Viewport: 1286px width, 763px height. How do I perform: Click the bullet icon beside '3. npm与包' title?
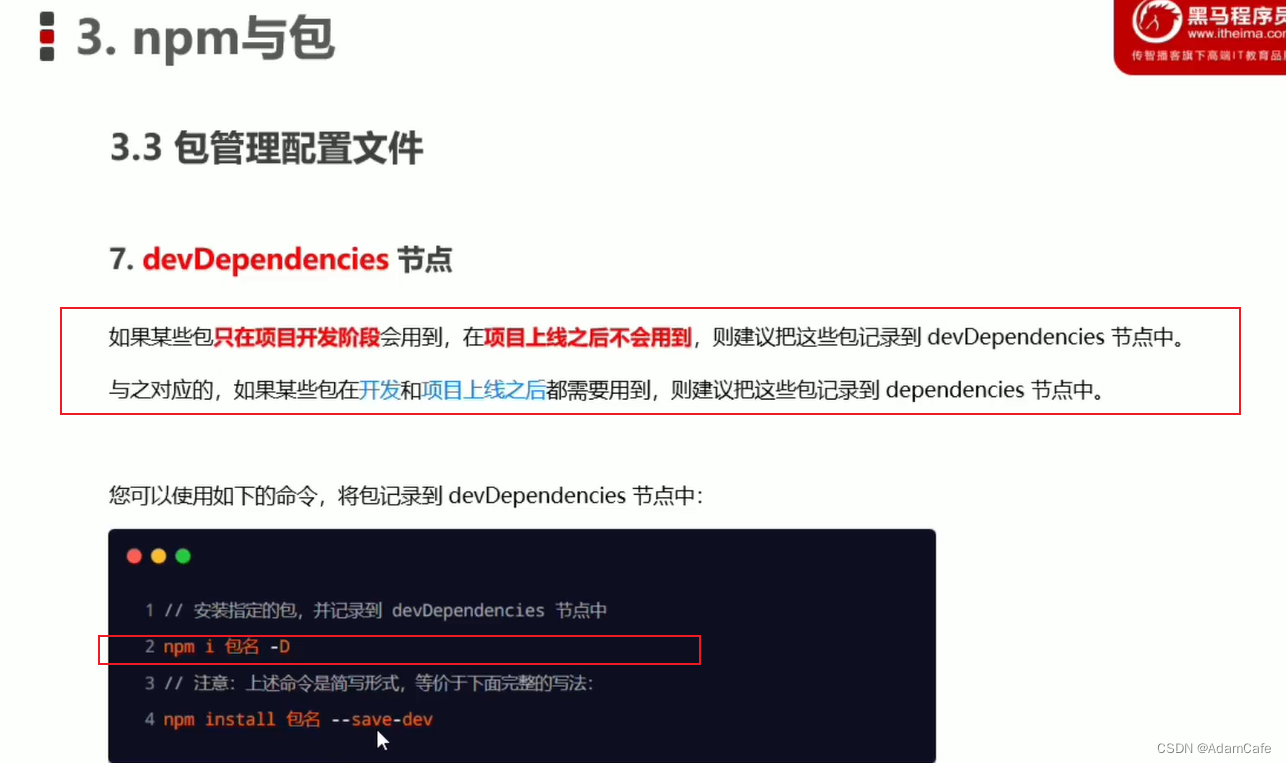click(47, 37)
